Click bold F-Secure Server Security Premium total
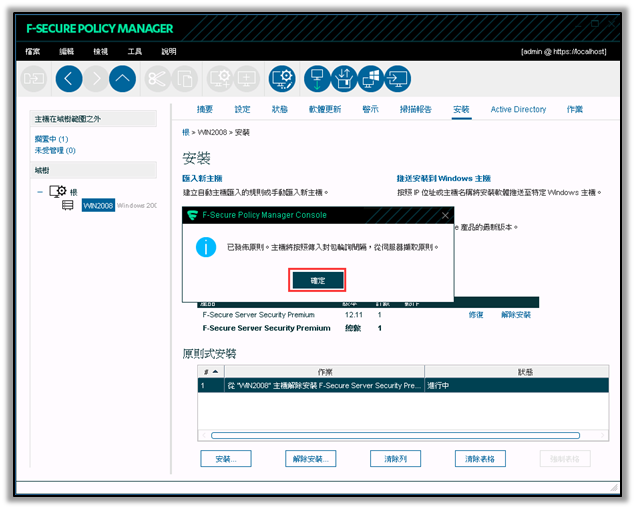 point(266,328)
